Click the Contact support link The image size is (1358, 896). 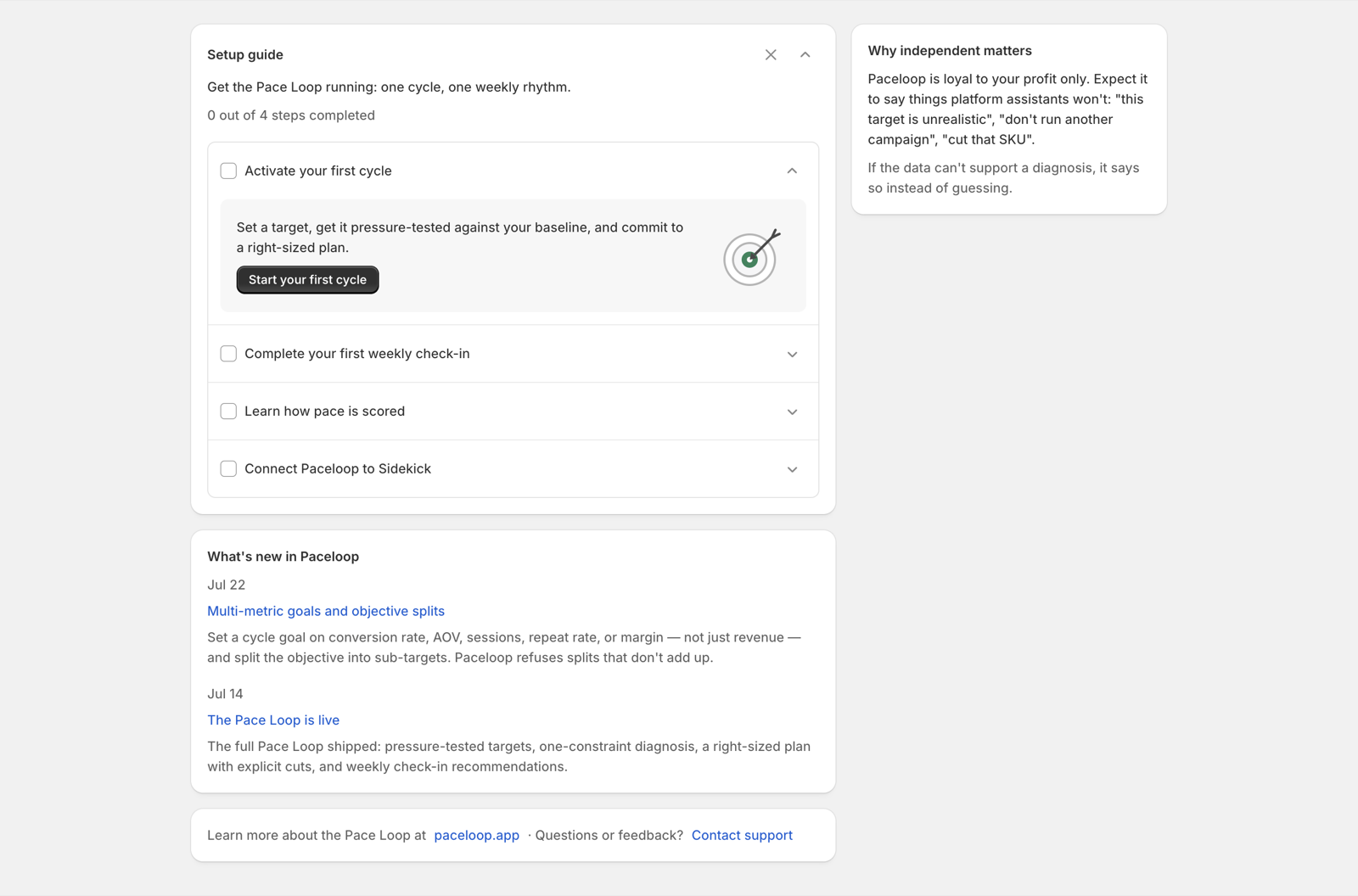(742, 835)
